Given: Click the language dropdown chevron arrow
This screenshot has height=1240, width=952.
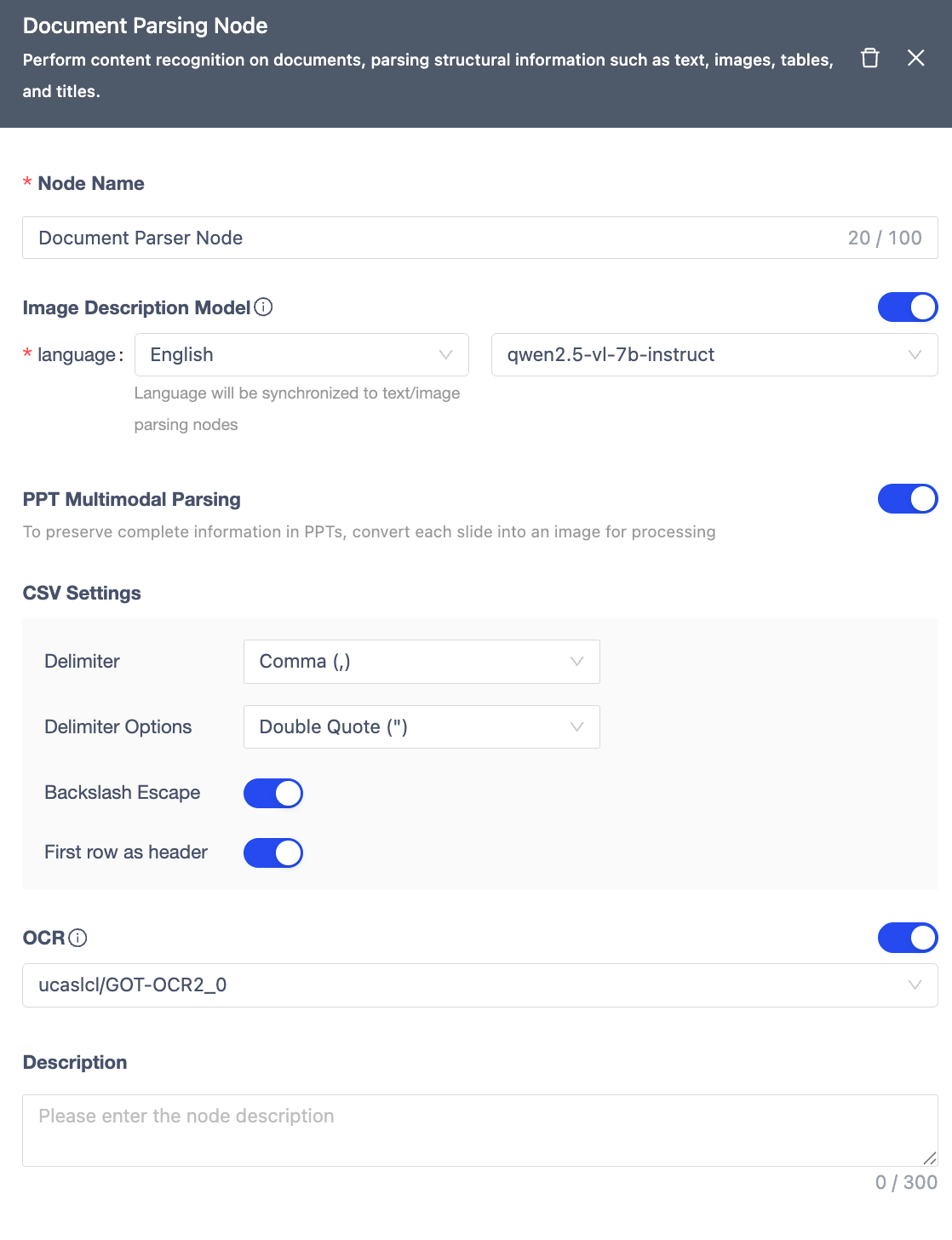Looking at the screenshot, I should pos(445,355).
